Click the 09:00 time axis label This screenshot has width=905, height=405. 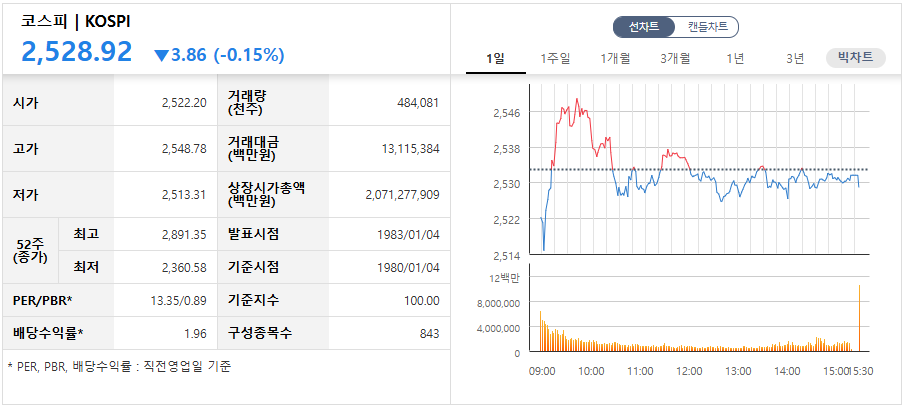click(x=542, y=372)
